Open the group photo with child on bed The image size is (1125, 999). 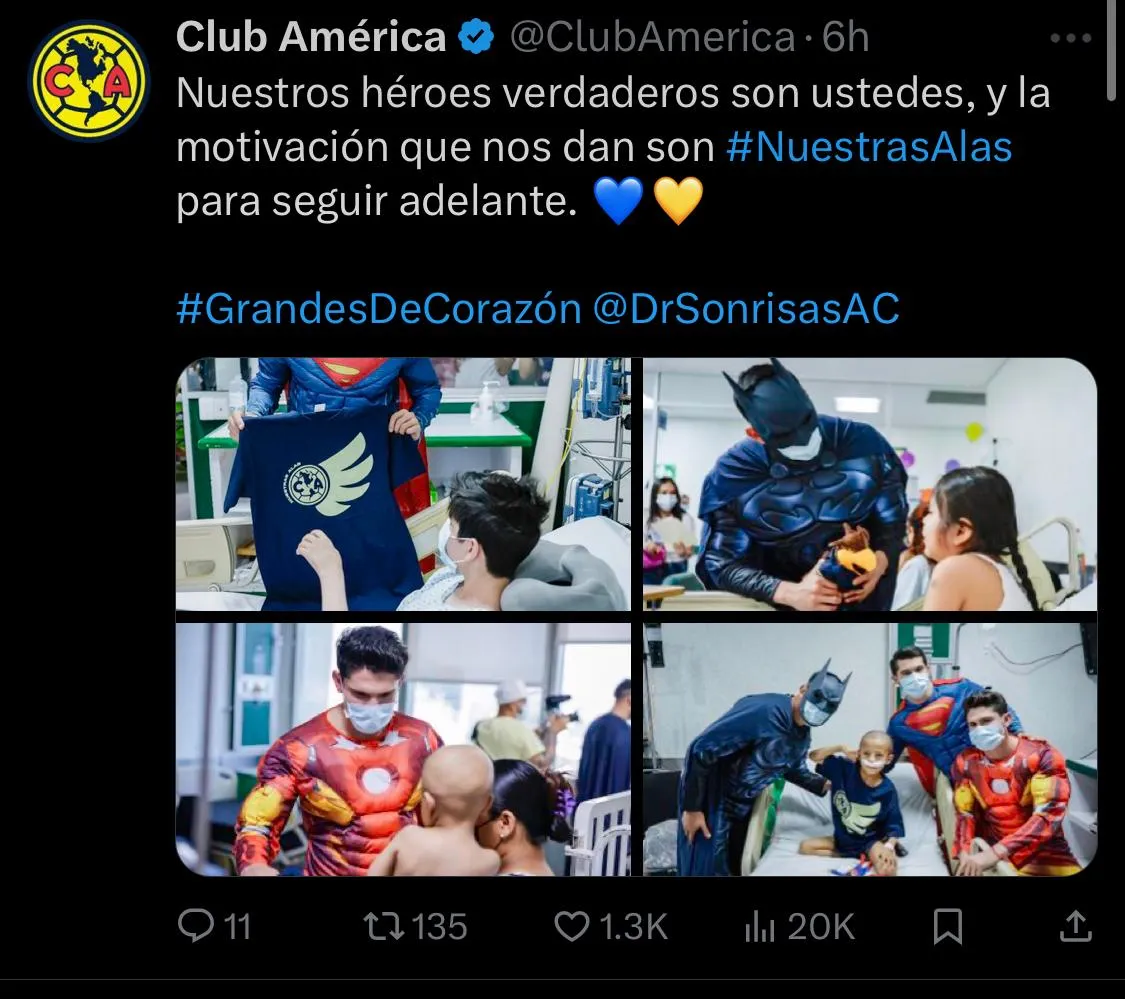870,749
